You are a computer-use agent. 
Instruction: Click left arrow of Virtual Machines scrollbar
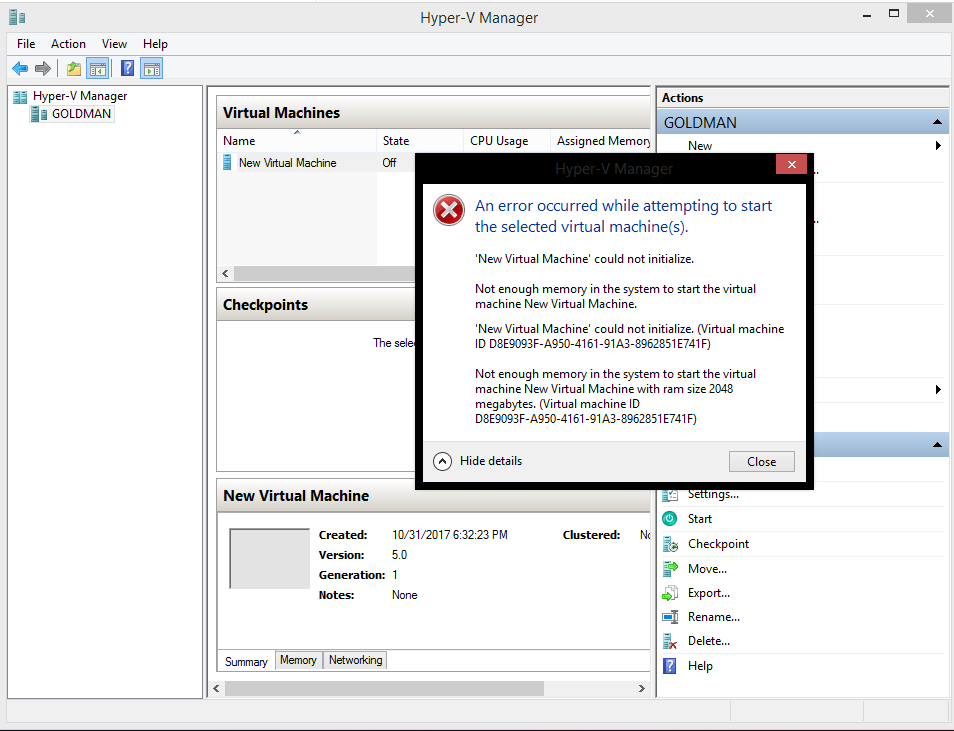click(x=225, y=273)
